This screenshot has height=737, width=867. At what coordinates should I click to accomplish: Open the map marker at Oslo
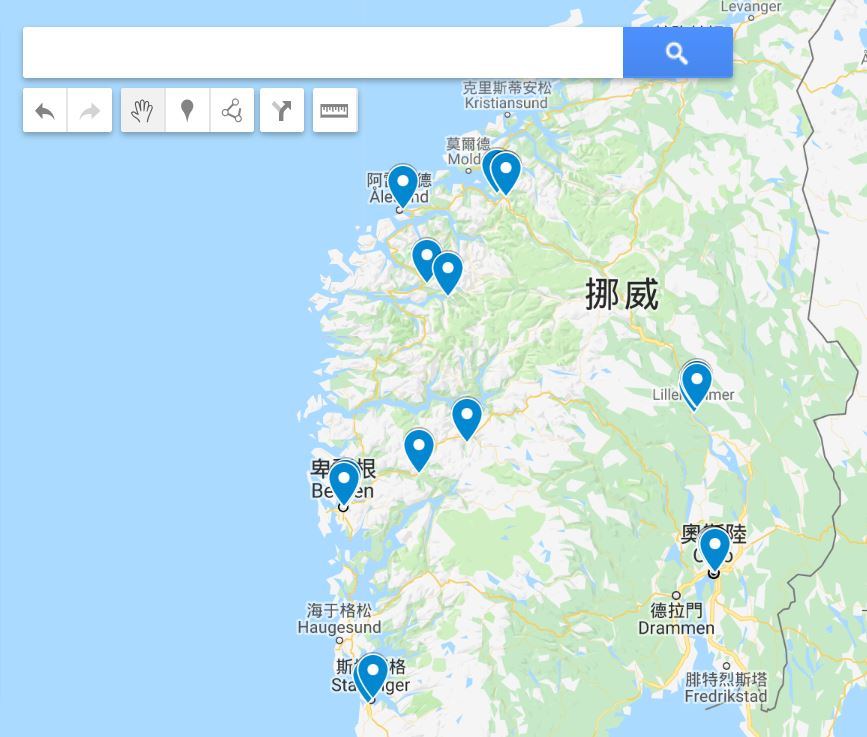point(714,548)
